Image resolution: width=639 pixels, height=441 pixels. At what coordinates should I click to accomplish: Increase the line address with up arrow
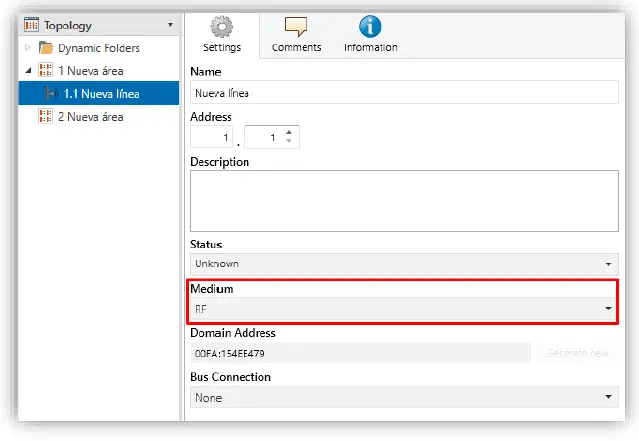tap(289, 132)
